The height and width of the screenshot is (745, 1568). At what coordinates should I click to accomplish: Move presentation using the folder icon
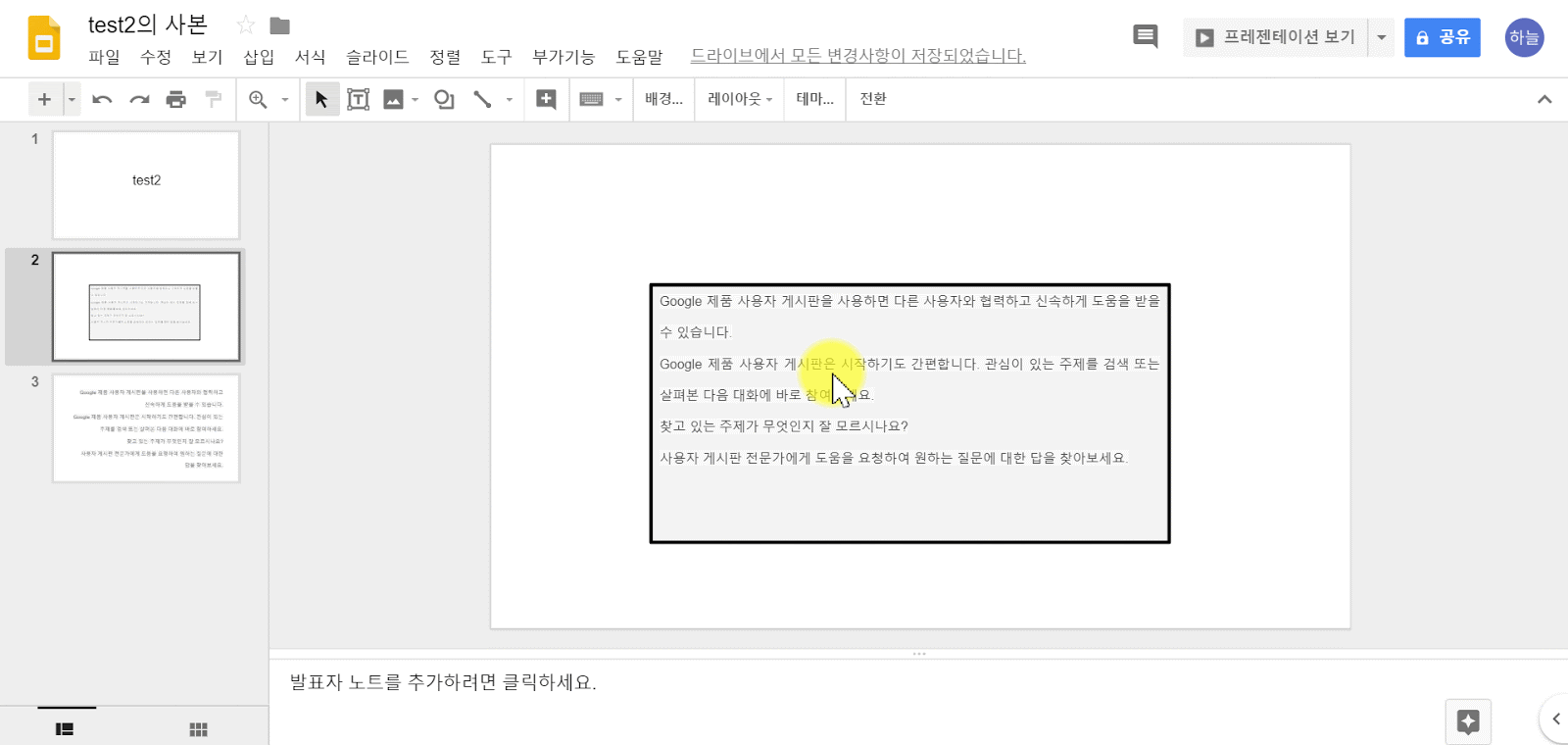click(x=279, y=25)
